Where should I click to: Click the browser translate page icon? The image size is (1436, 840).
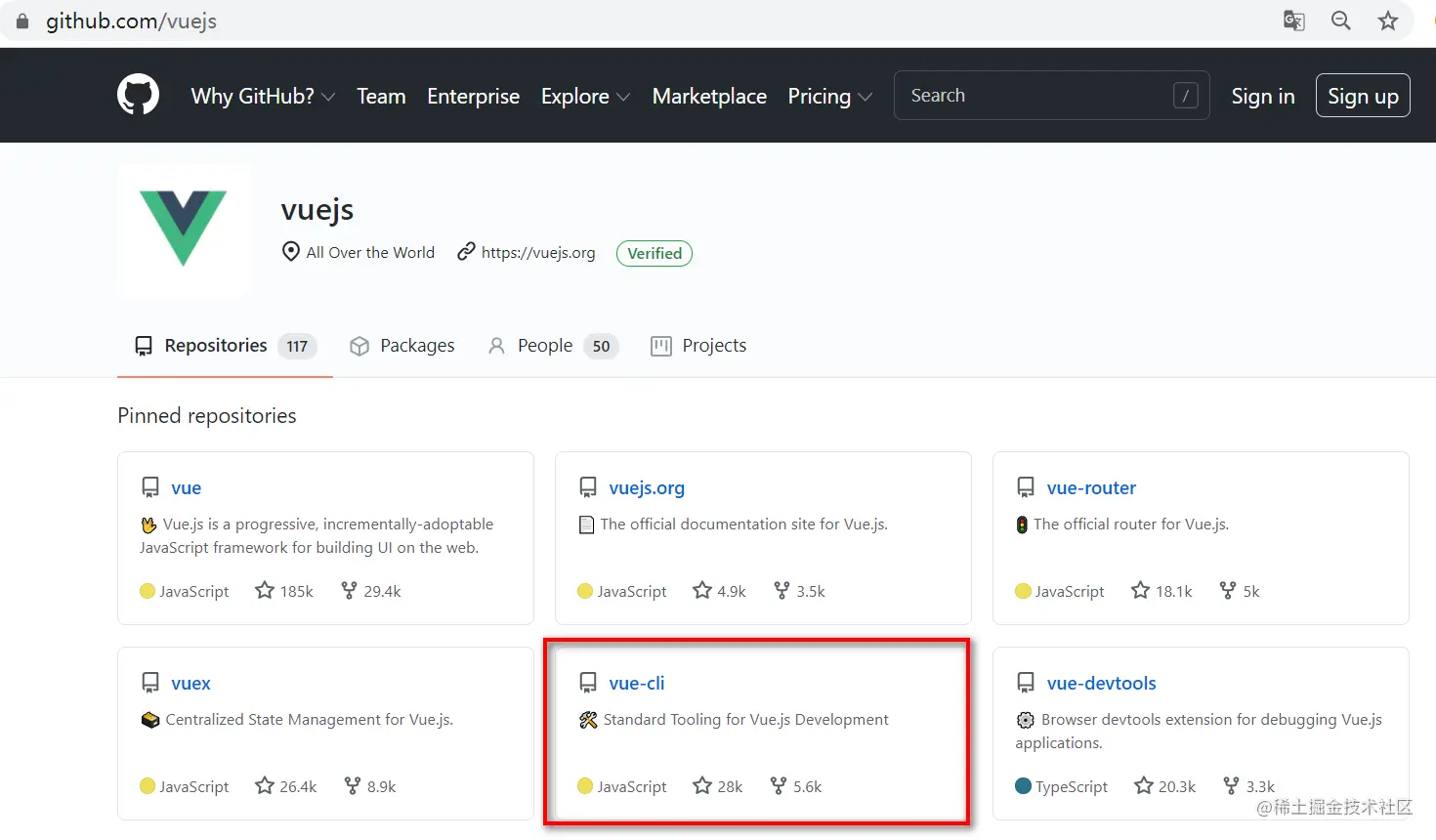point(1293,21)
